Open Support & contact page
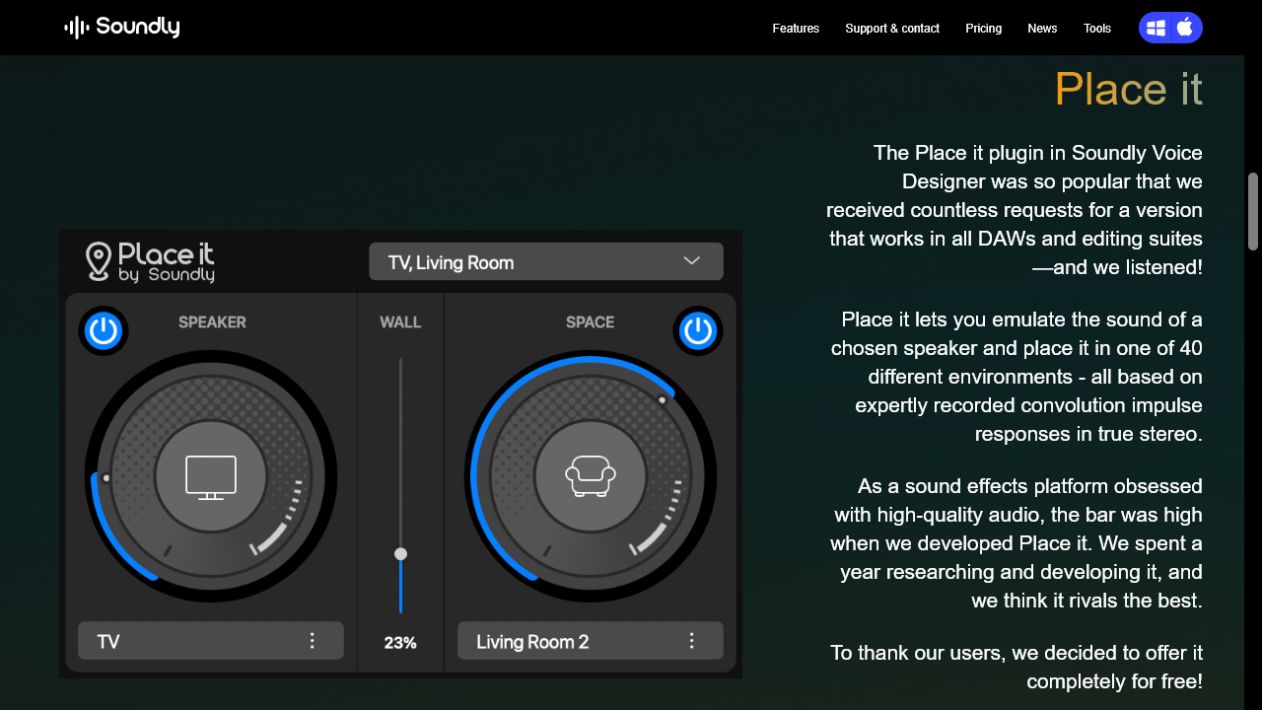 [x=892, y=28]
